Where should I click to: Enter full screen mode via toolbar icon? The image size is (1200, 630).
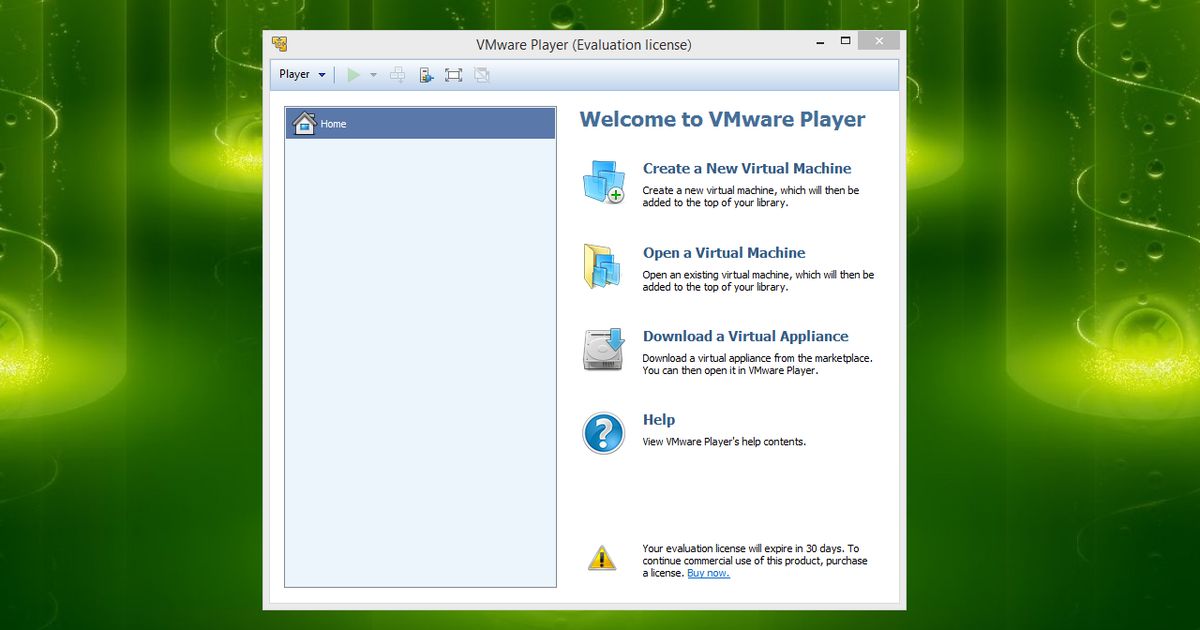click(453, 75)
